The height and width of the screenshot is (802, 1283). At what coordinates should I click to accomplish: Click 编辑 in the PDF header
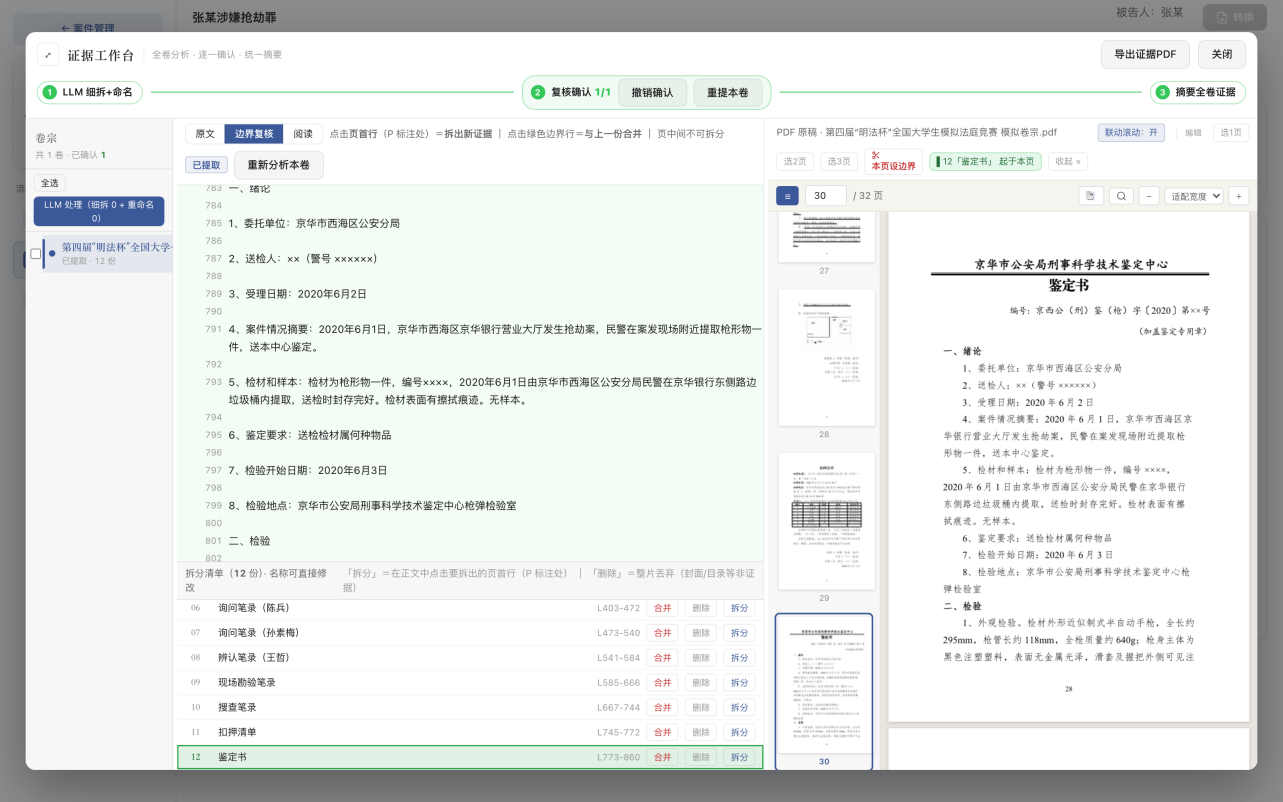point(1193,132)
